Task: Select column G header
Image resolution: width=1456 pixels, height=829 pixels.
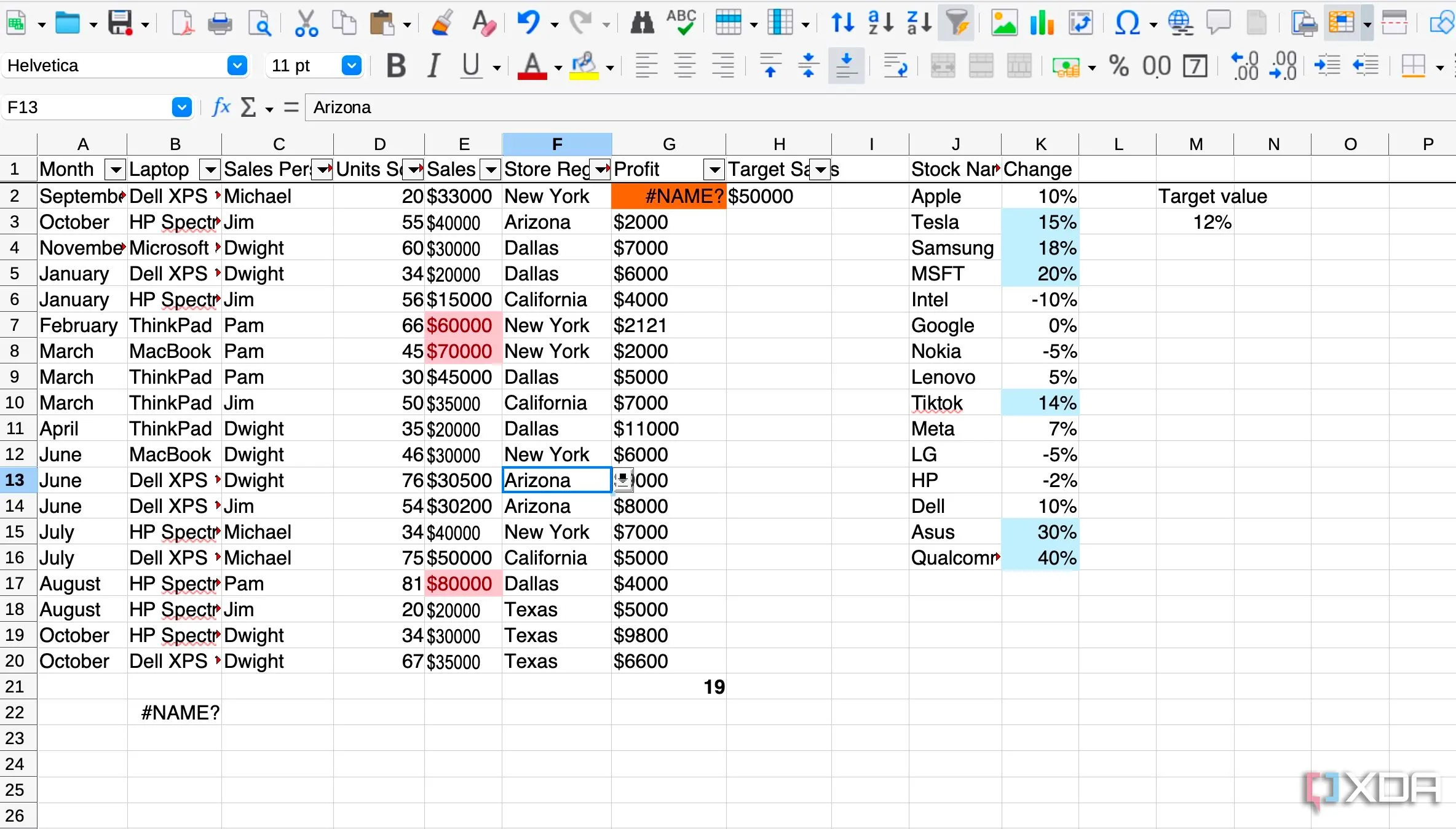Action: 669,145
